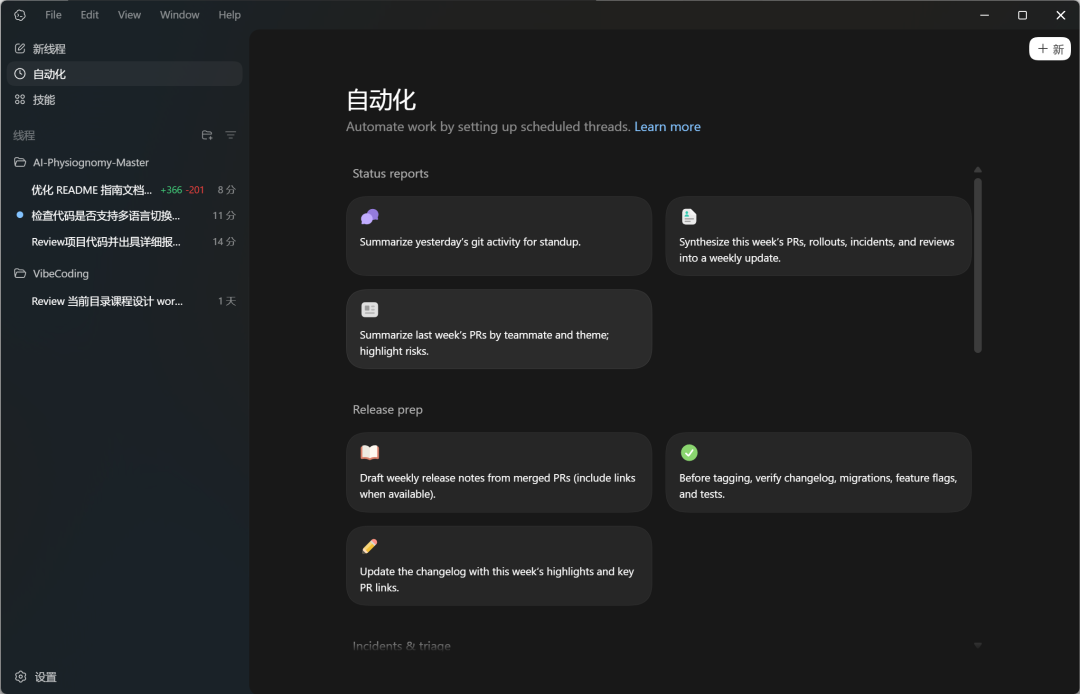The image size is (1080, 694).
Task: Open the standup git activity summary card
Action: [x=498, y=235]
